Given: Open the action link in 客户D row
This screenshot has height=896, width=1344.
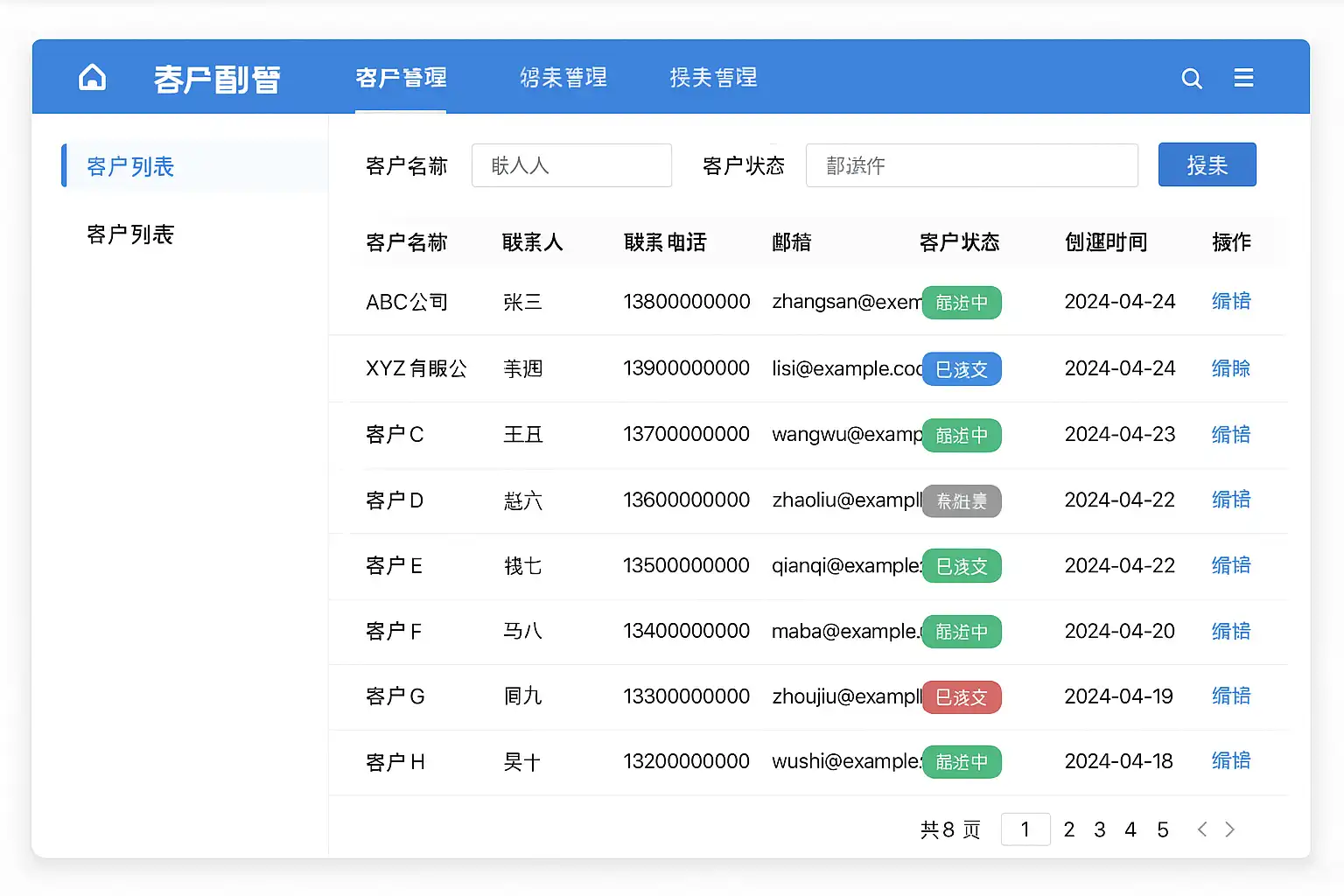Looking at the screenshot, I should tap(1230, 500).
